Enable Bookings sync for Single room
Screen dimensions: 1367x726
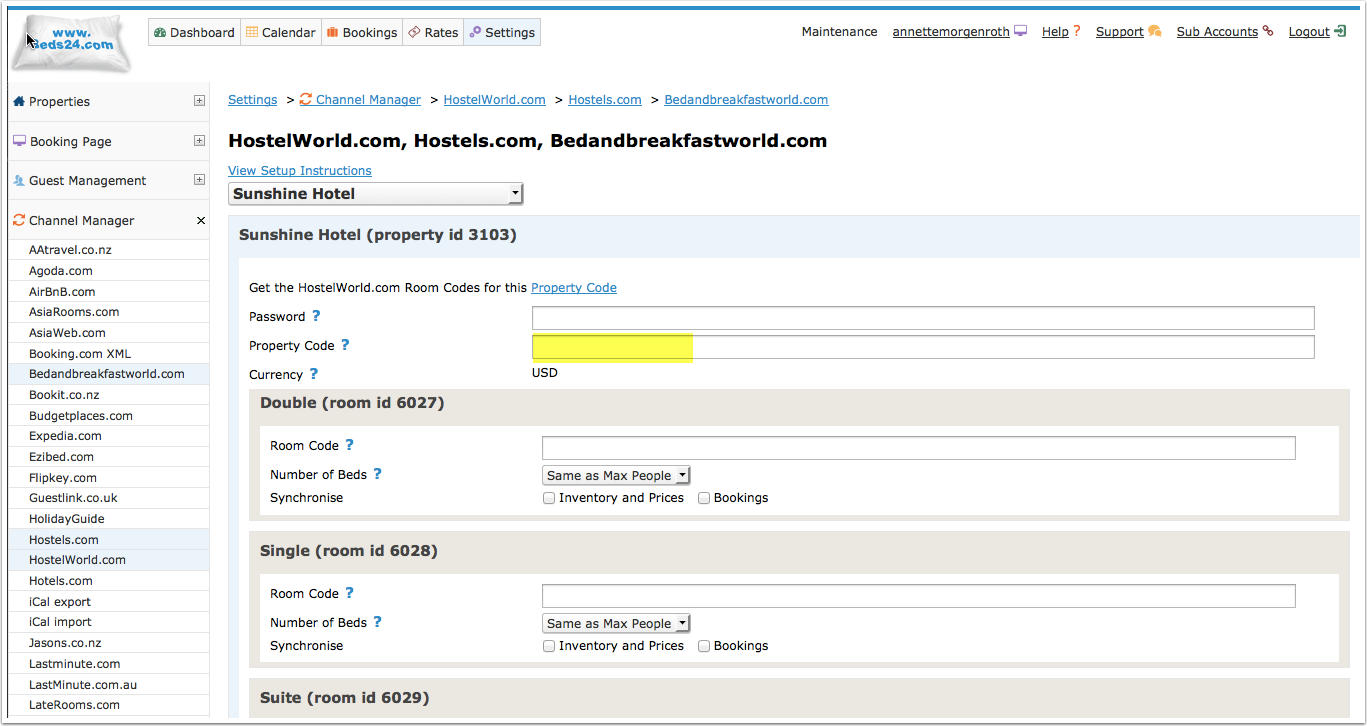(704, 646)
